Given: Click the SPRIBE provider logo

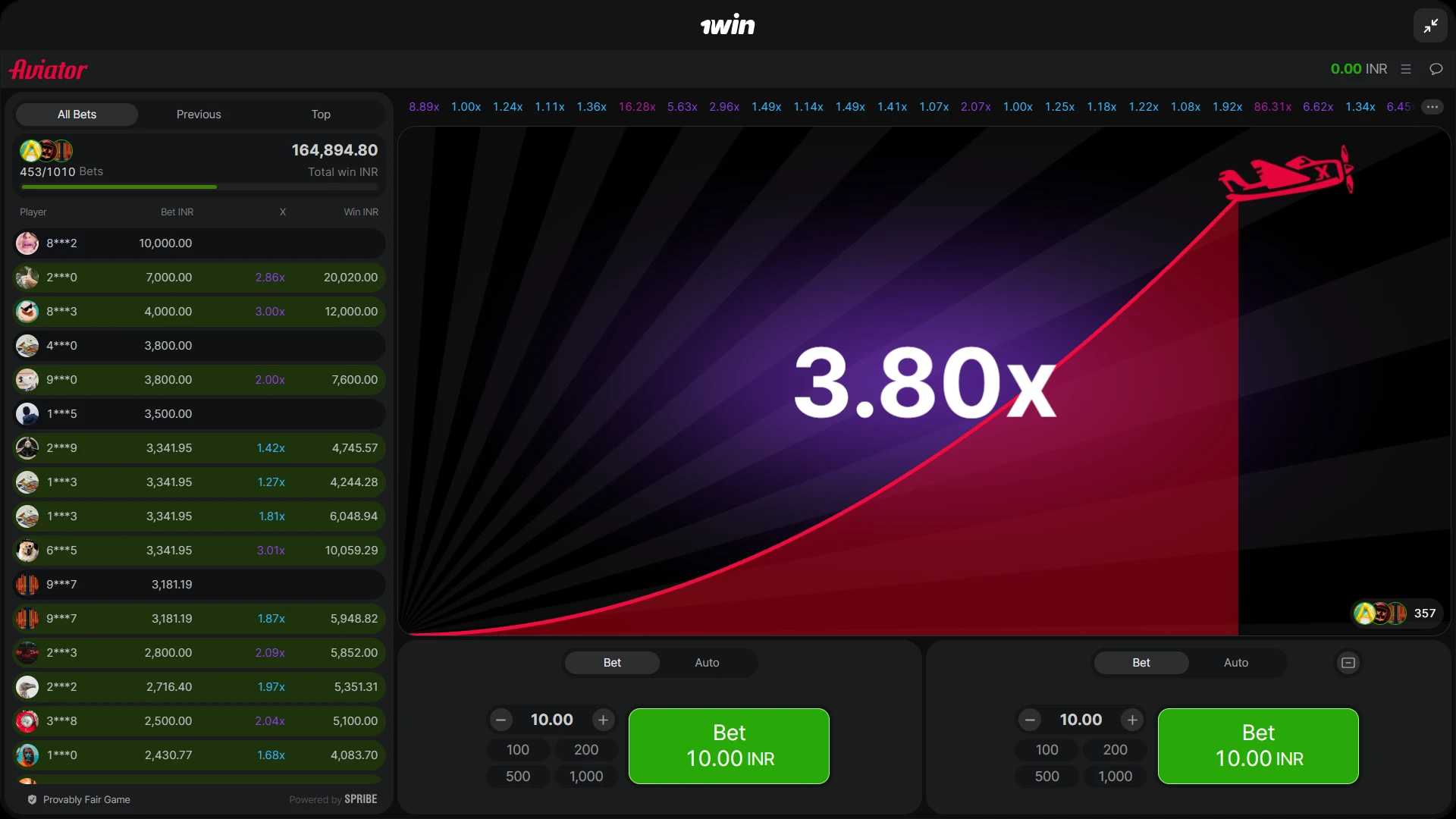Looking at the screenshot, I should [360, 799].
